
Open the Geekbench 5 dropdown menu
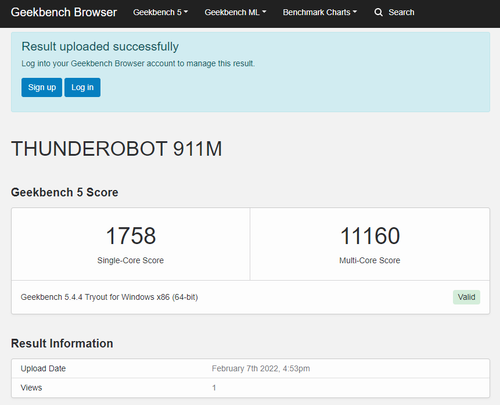(160, 12)
